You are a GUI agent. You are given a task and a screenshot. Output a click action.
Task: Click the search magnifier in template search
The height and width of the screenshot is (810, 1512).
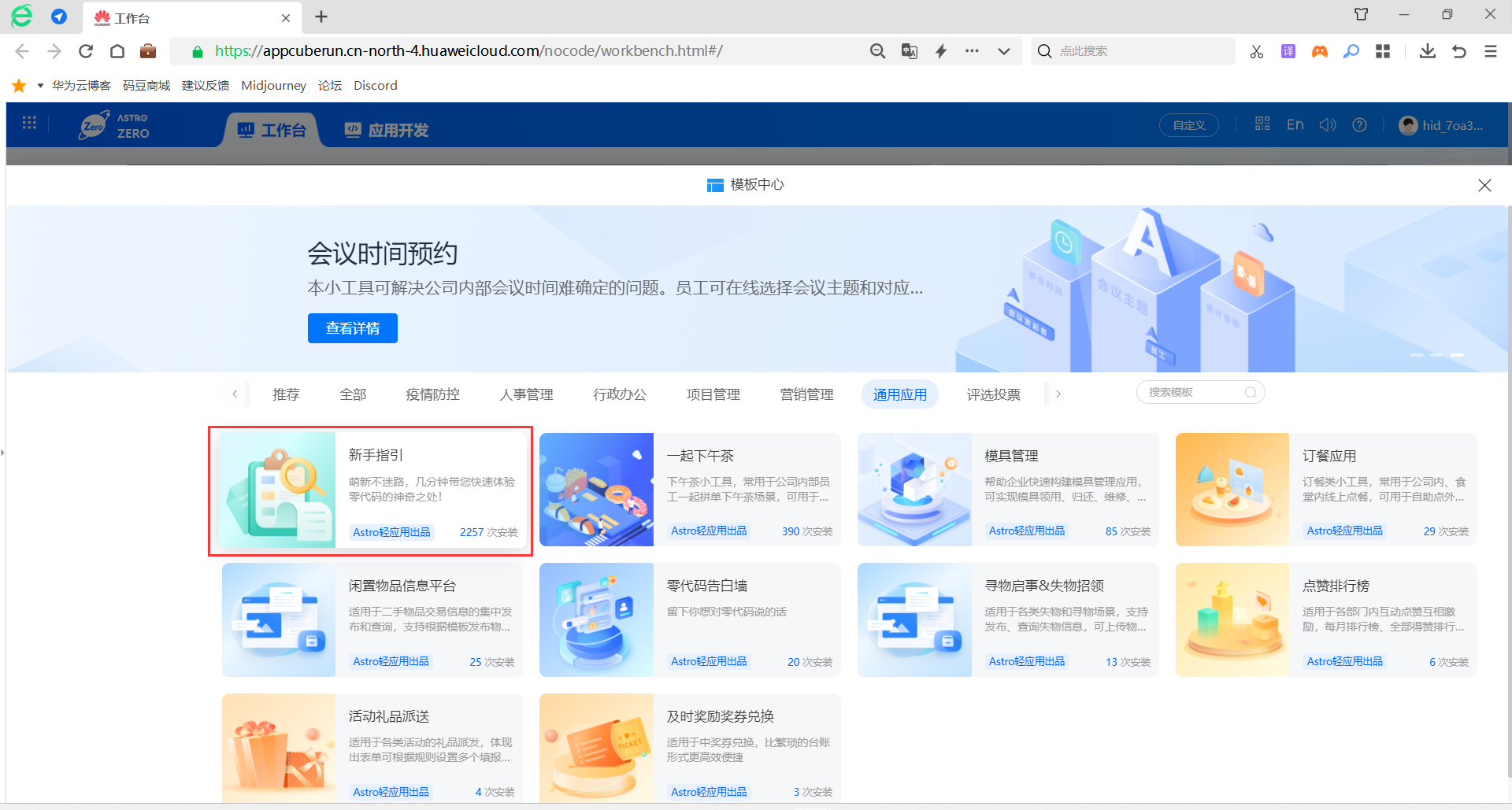pos(1251,392)
